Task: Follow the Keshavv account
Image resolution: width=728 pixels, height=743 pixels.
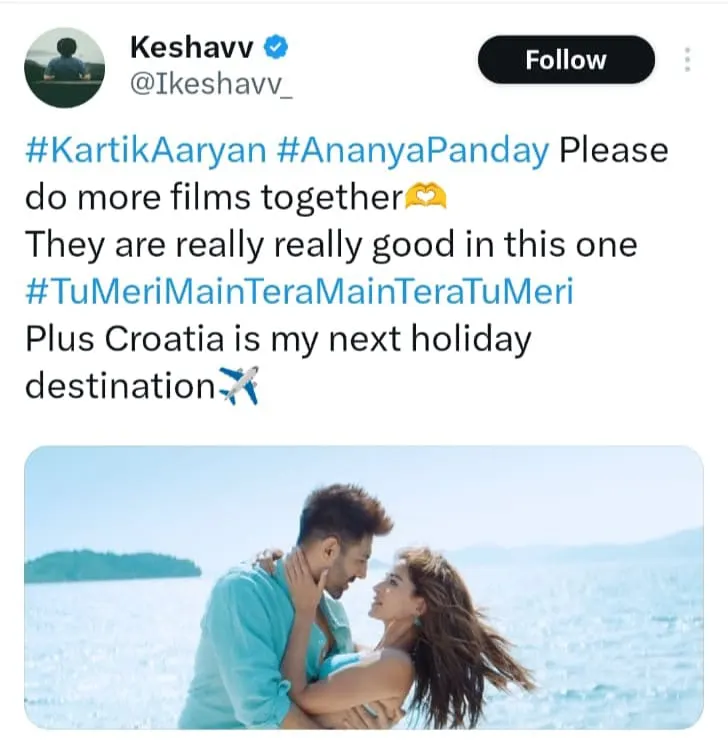Action: tap(566, 60)
